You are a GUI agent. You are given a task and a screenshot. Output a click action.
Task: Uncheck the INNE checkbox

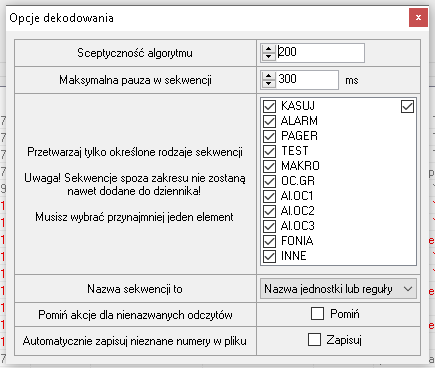(x=269, y=256)
